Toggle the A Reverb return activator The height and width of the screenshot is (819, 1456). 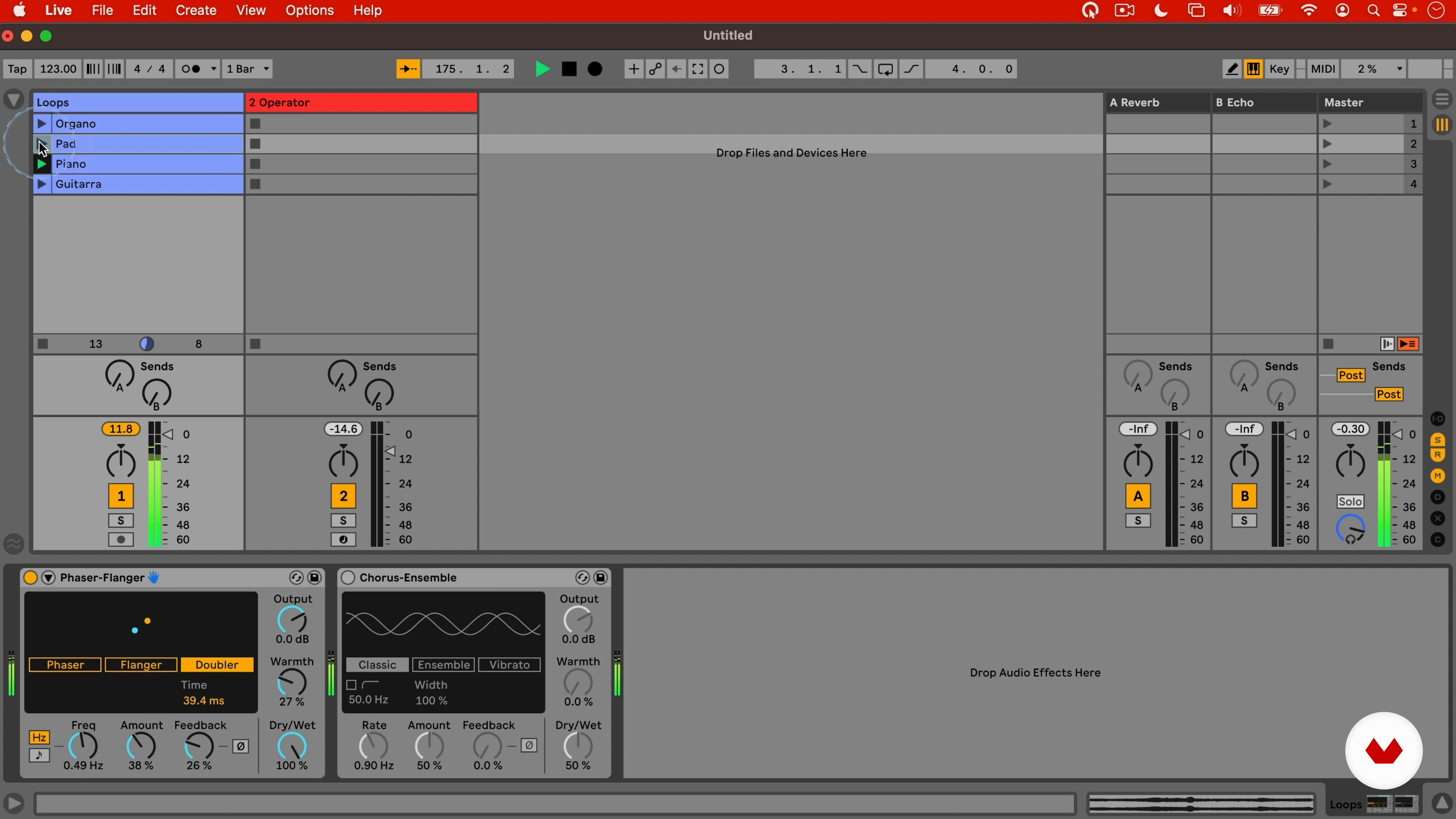[1138, 496]
